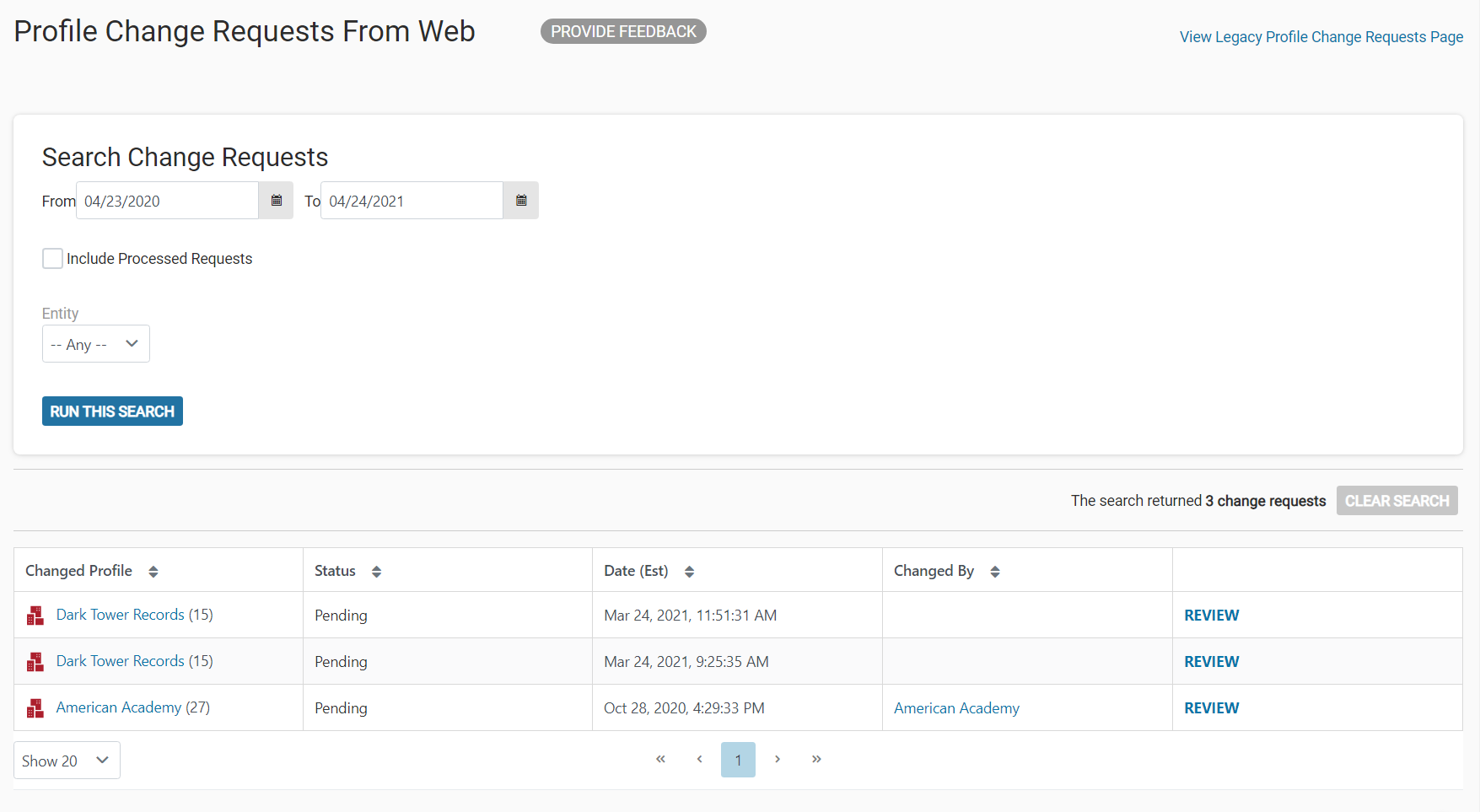Sort by Date (Est) column
Screen dimensions: 1480x812
click(x=689, y=572)
